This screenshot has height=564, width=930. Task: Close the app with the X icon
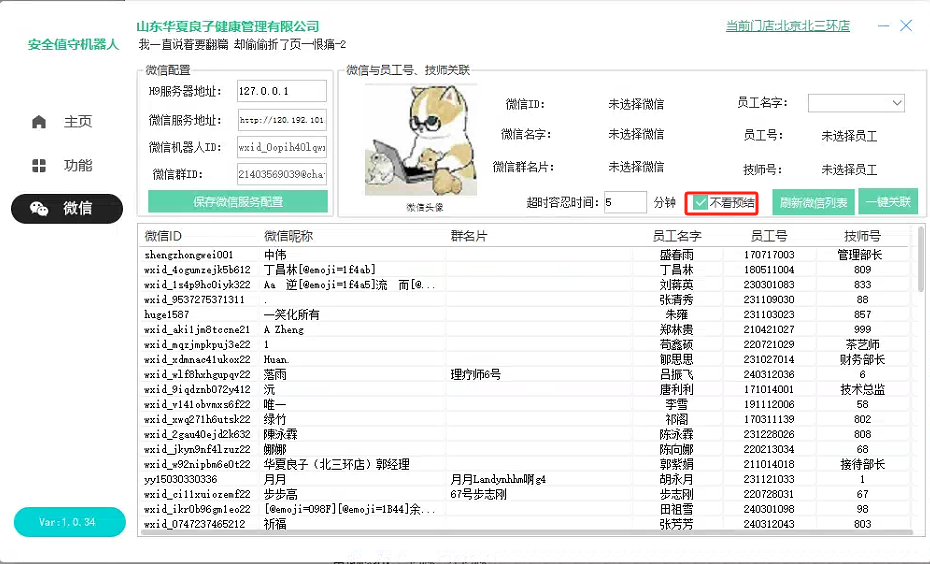coord(906,26)
